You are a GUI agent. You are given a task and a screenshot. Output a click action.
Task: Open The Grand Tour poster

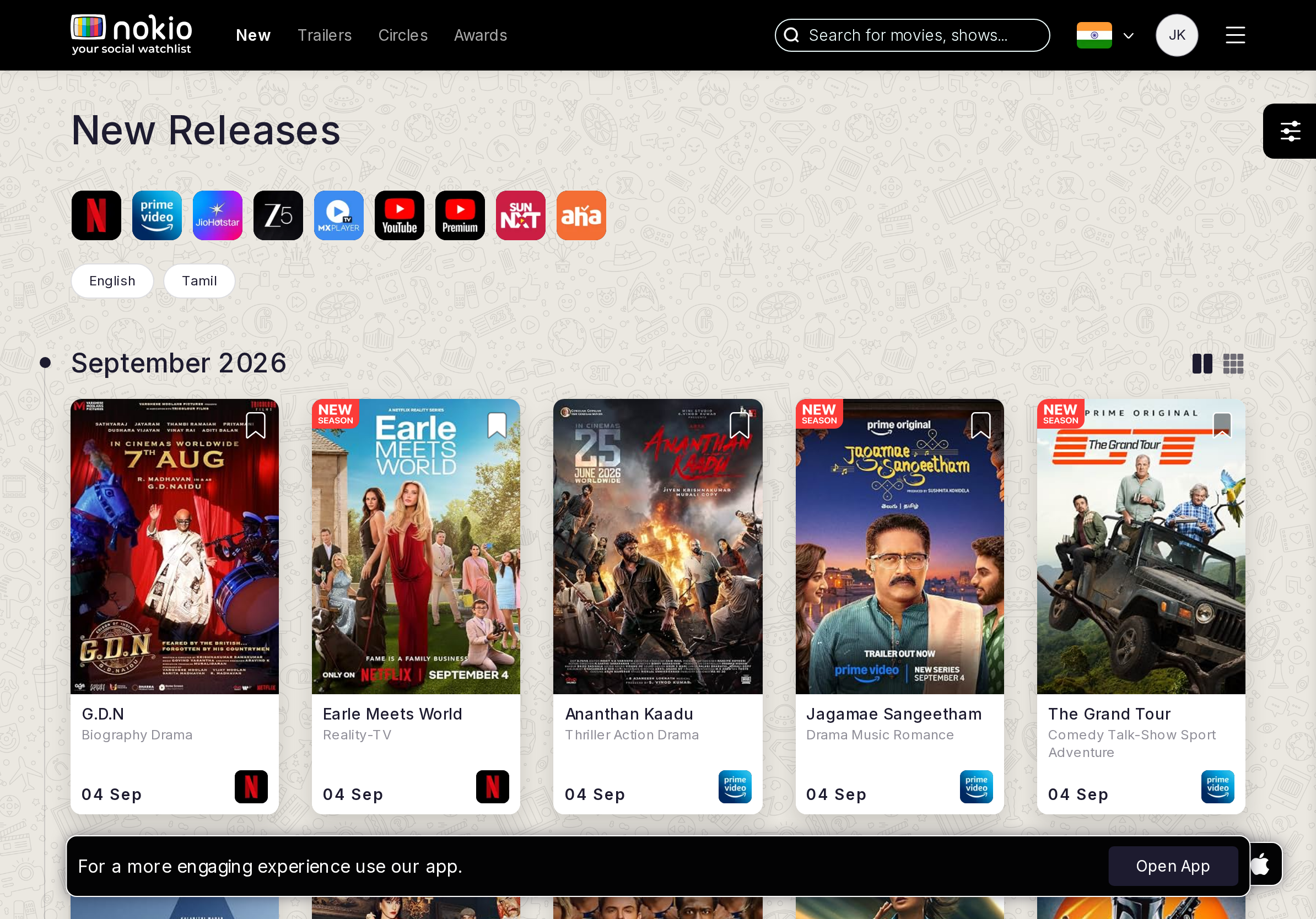1141,547
